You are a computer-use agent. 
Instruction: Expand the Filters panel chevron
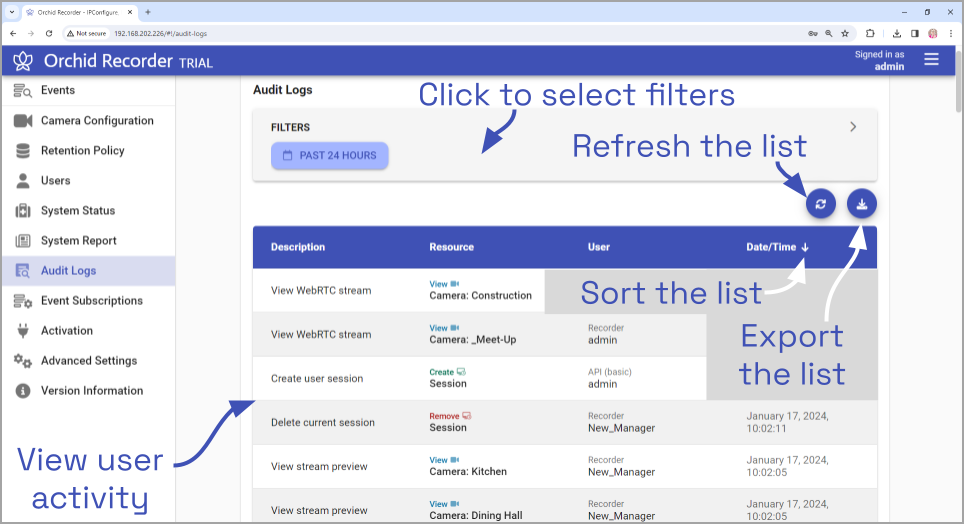pyautogui.click(x=853, y=127)
